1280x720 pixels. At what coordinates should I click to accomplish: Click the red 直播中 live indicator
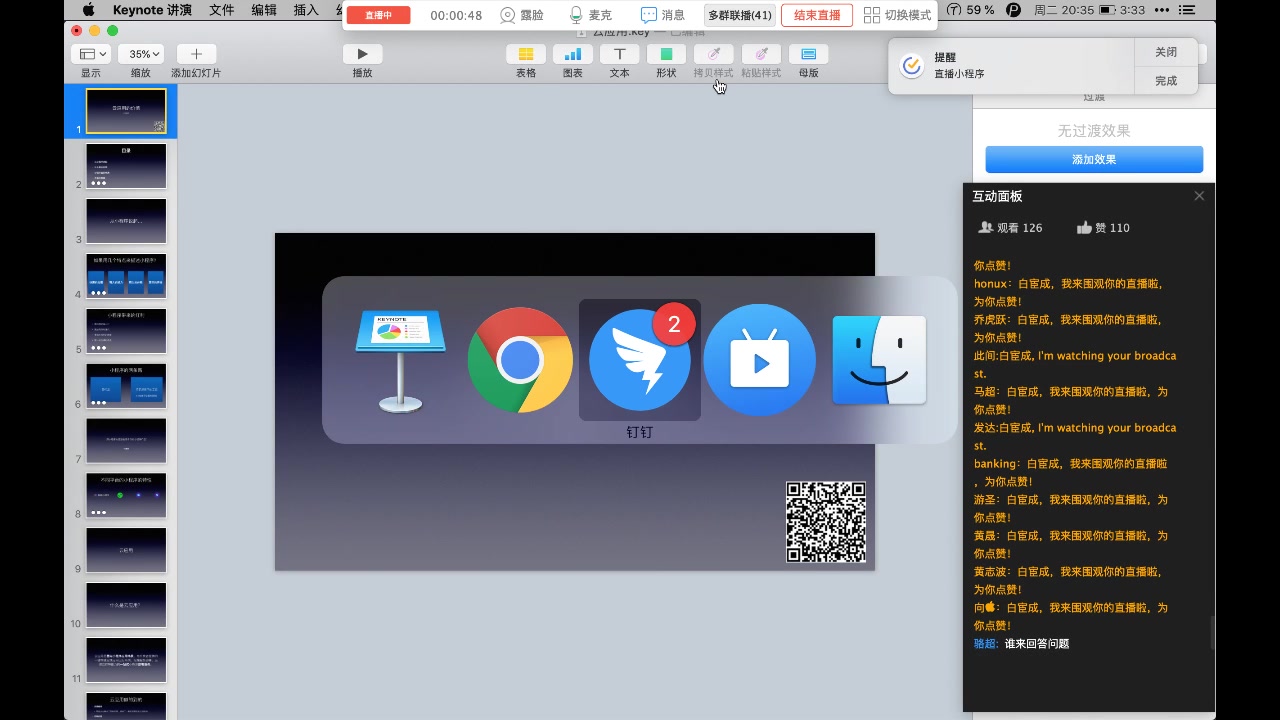379,15
